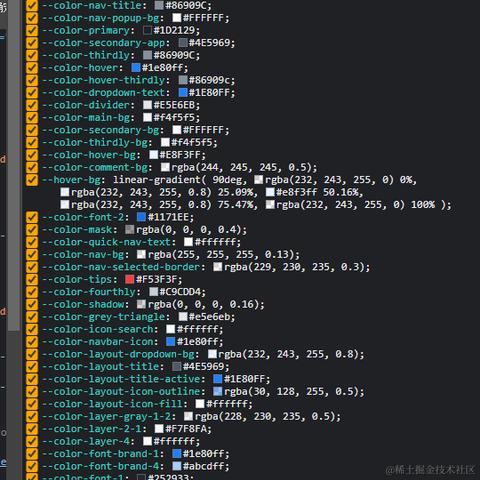Toggle the --color-shadow checkbox
This screenshot has height=480, width=480.
click(x=32, y=304)
